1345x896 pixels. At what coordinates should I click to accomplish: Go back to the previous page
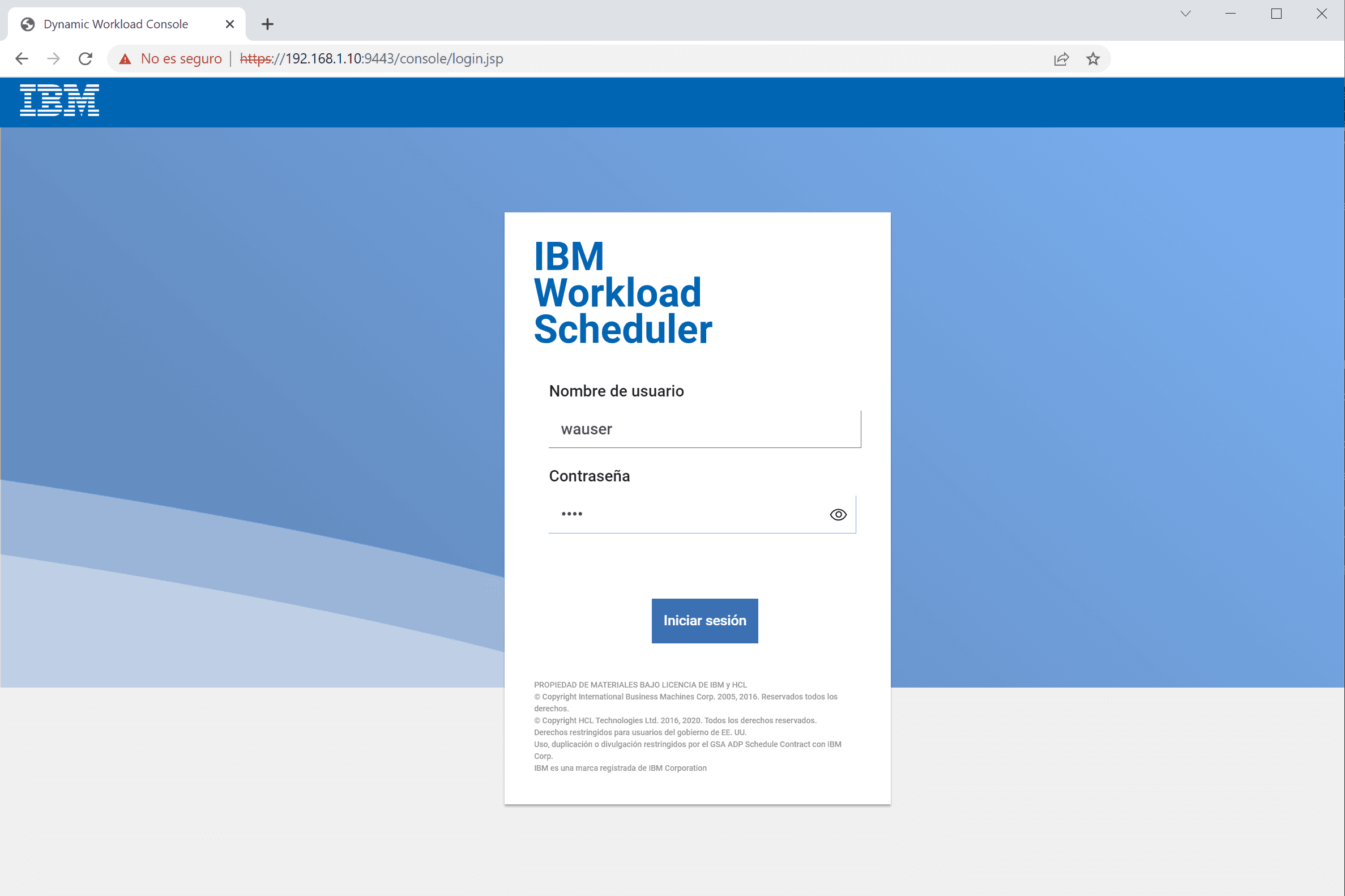coord(22,58)
